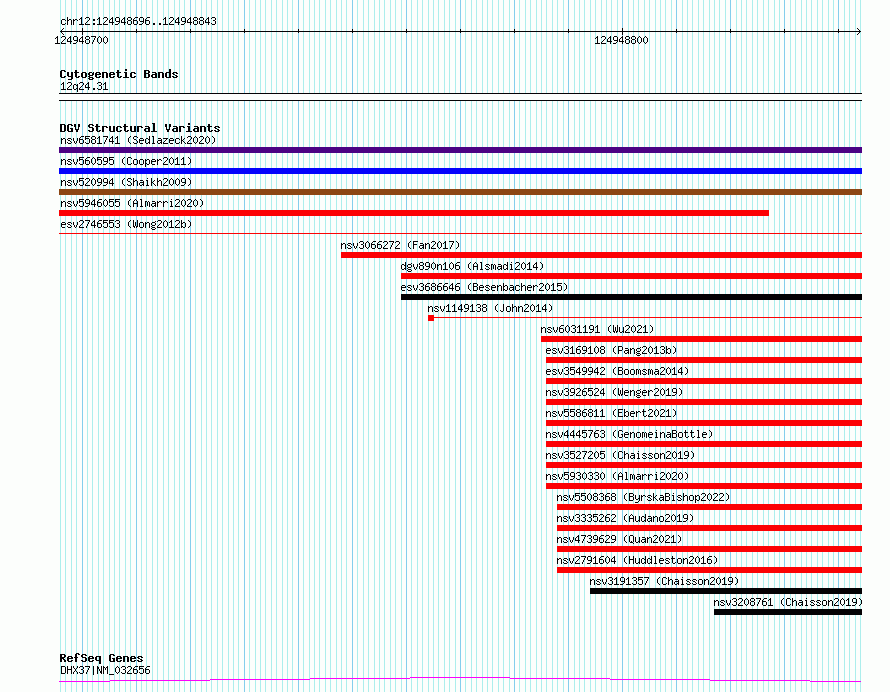The width and height of the screenshot is (890, 692).
Task: Open esv3686646 (Besenbacher2015) label
Action: click(x=484, y=287)
